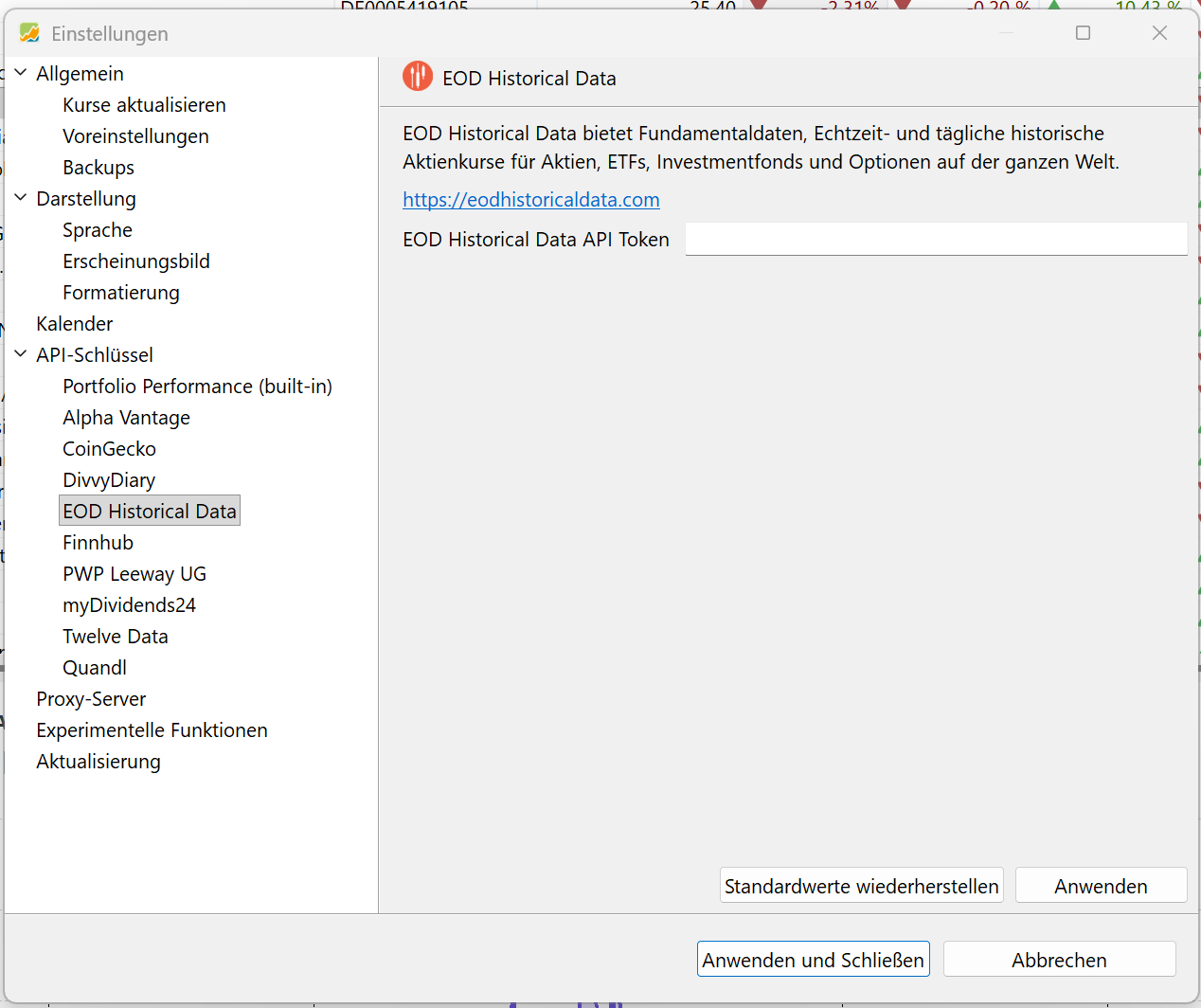Open the Kalender settings page
The height and width of the screenshot is (1008, 1201).
74,324
